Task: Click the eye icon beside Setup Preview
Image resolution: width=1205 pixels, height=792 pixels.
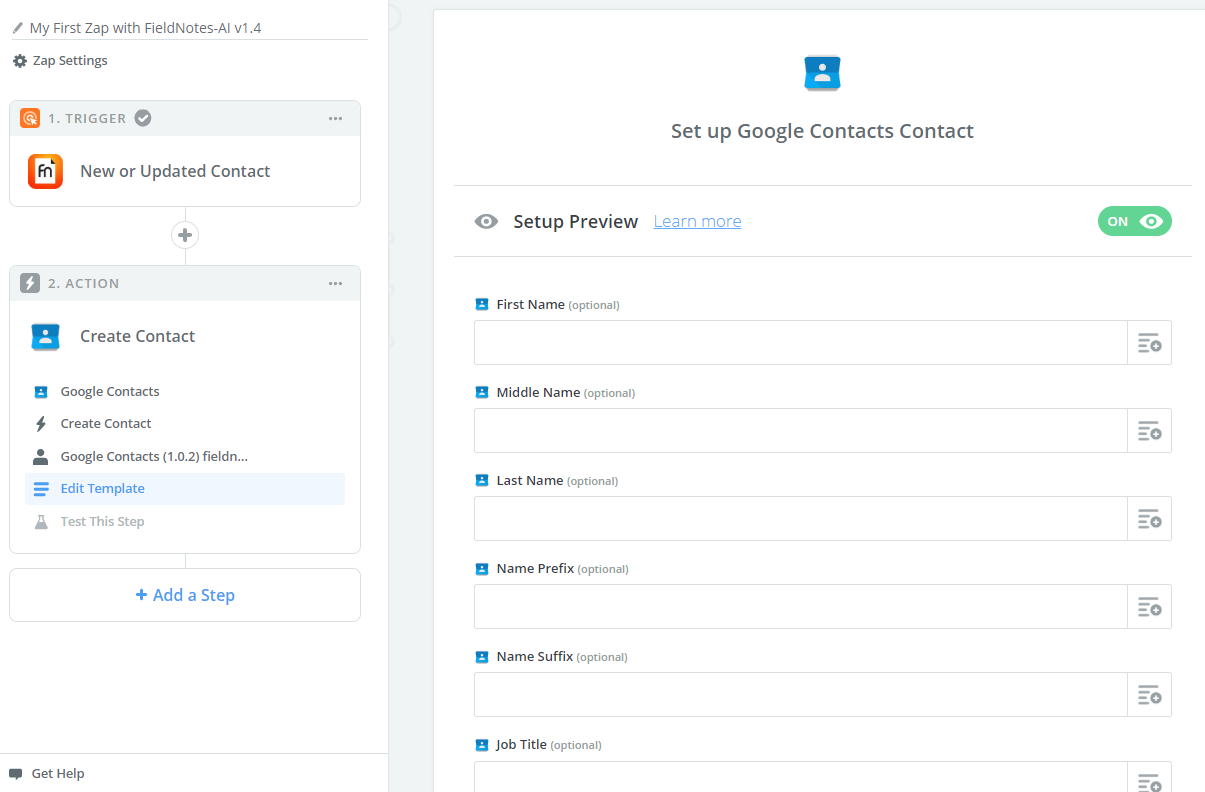Action: (x=486, y=222)
